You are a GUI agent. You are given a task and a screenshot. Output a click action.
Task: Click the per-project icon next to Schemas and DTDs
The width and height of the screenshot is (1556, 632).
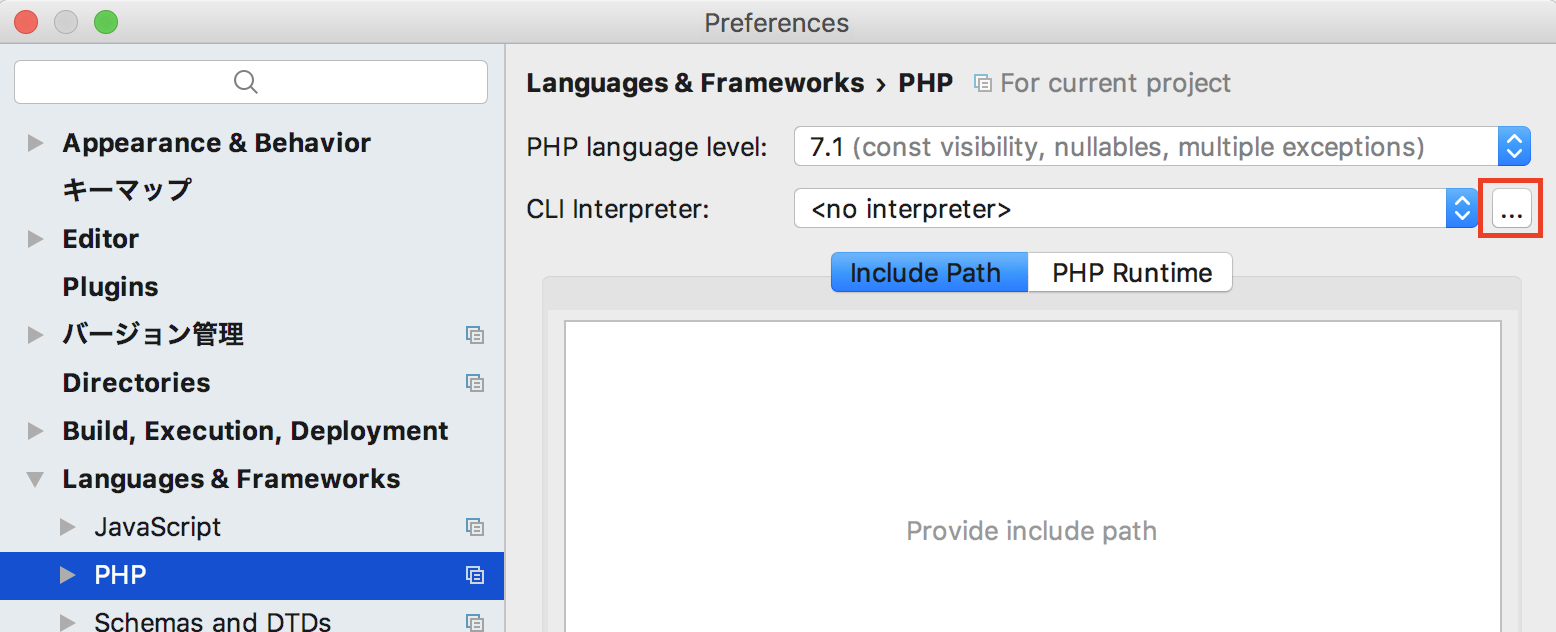coord(476,620)
